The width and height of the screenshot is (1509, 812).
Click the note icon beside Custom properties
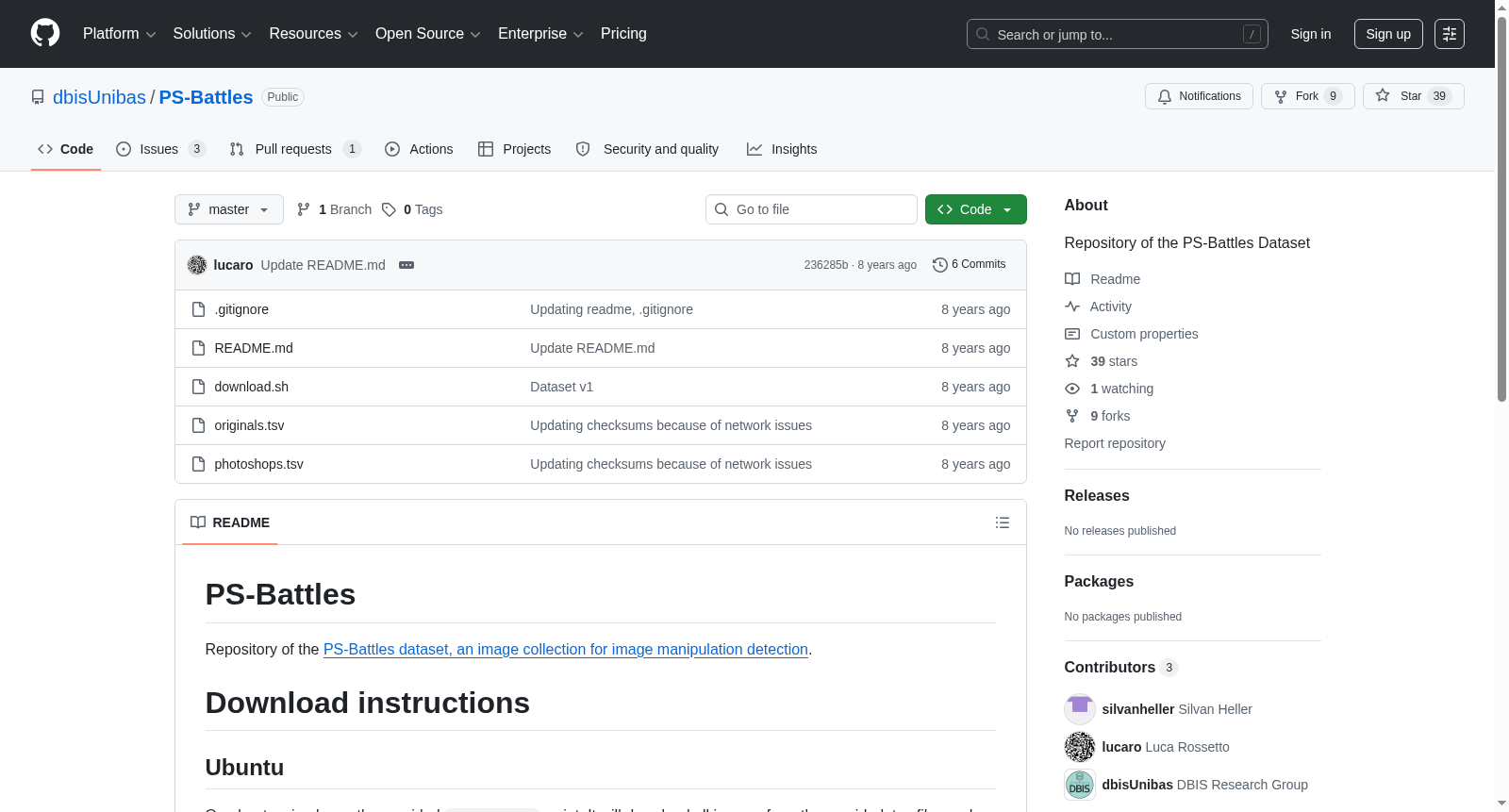(x=1072, y=334)
